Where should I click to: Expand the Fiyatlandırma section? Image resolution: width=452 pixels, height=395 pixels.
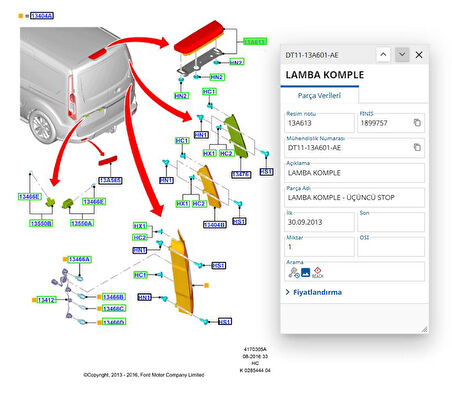pos(314,292)
